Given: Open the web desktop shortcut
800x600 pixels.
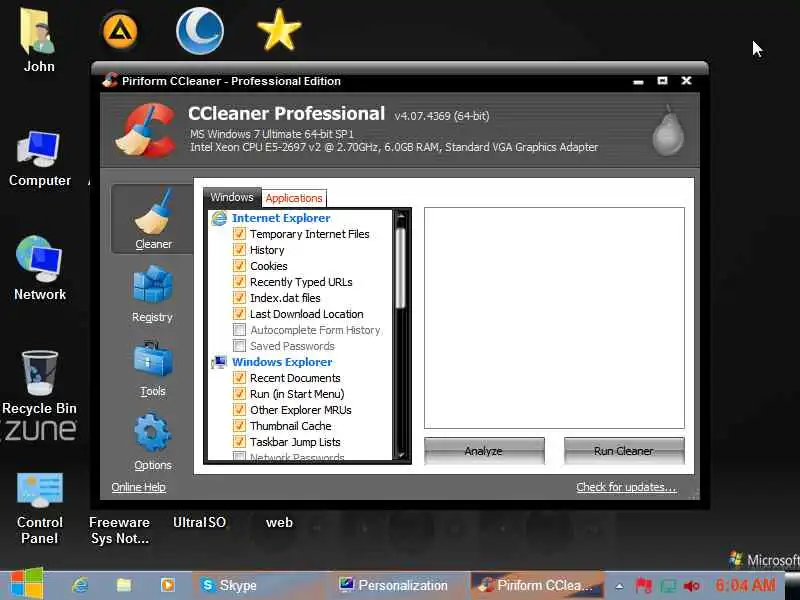Looking at the screenshot, I should [x=280, y=522].
